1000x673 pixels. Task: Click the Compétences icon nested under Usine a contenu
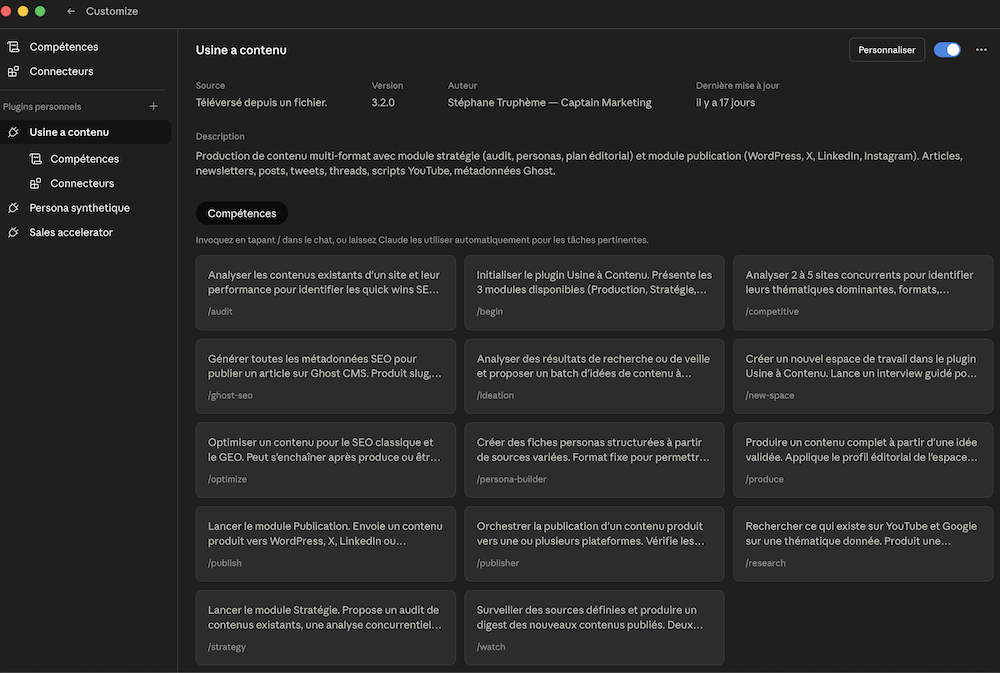[36, 158]
